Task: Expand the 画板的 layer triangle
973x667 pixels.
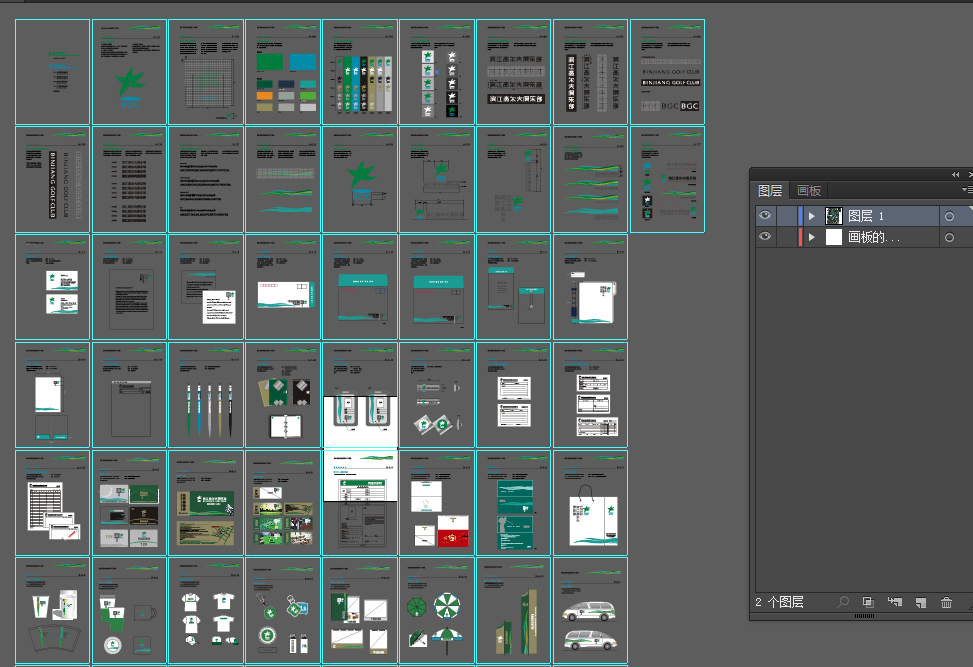Action: [812, 237]
